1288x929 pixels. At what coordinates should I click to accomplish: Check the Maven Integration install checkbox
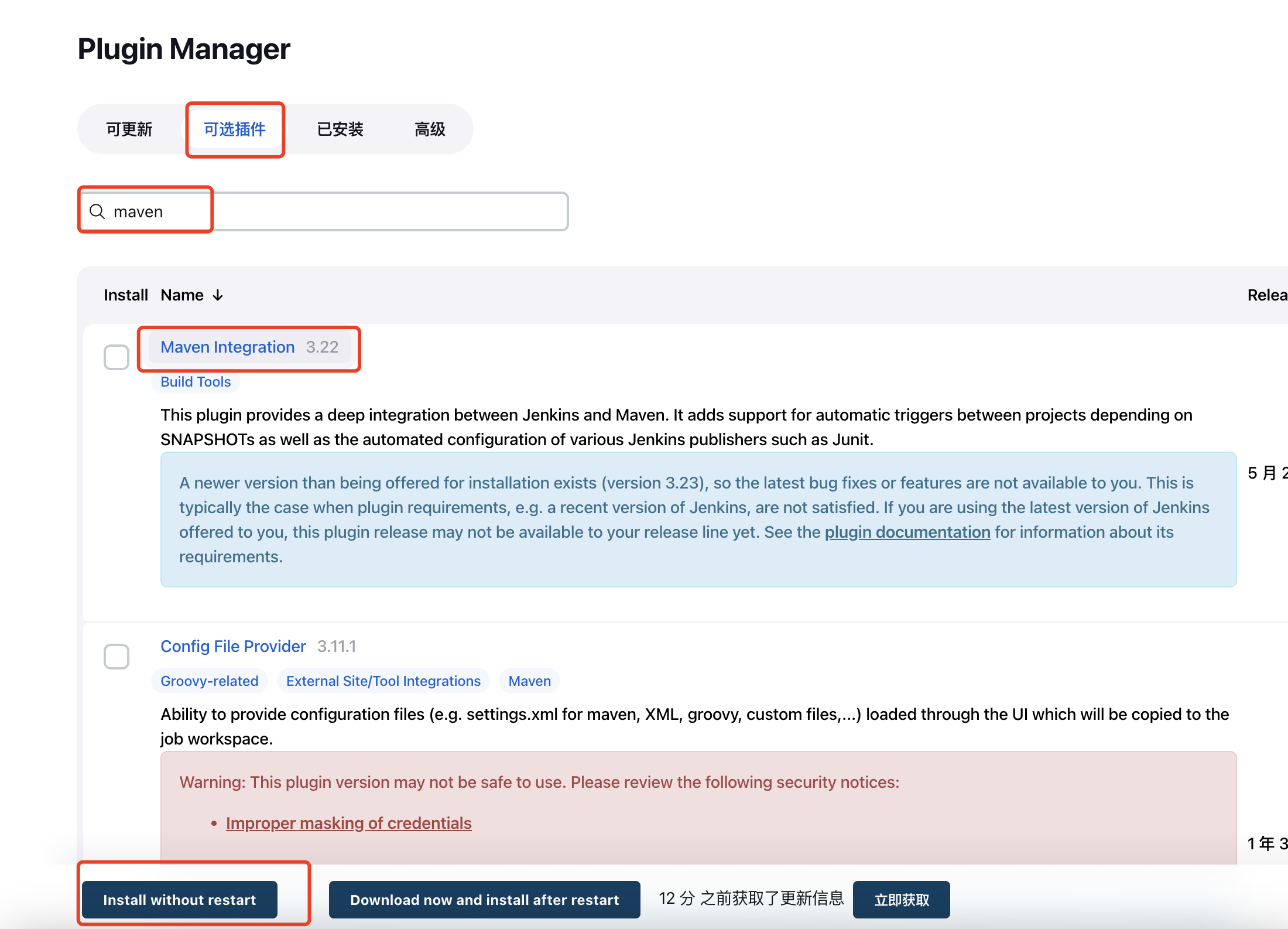coord(117,357)
